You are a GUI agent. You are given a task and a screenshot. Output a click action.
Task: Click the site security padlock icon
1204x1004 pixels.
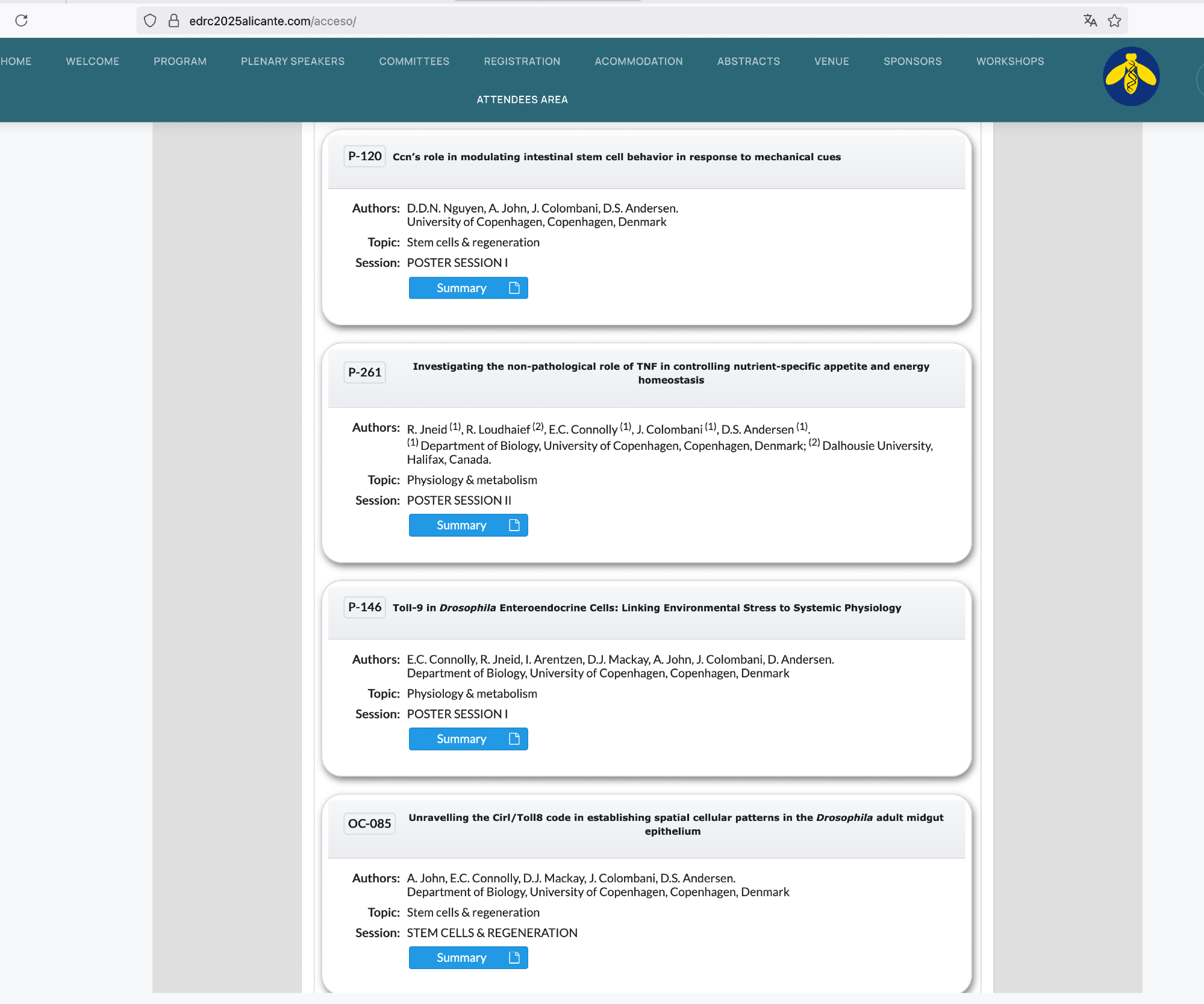tap(173, 20)
